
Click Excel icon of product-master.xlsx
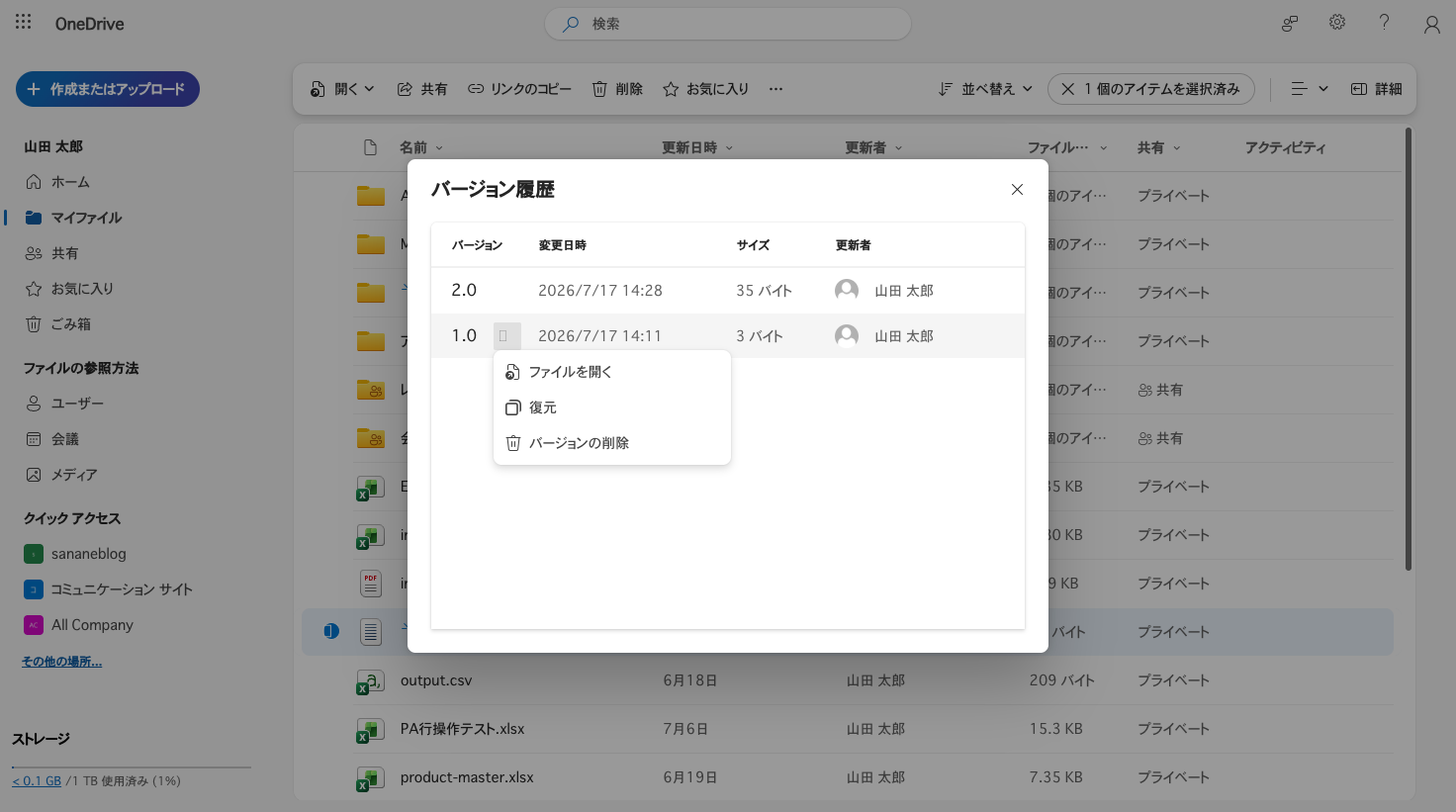click(370, 778)
